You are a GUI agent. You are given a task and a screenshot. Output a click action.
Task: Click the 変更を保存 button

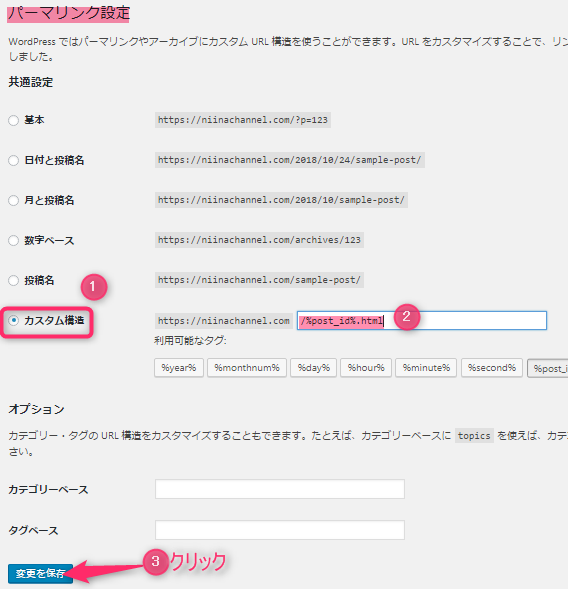pos(40,574)
